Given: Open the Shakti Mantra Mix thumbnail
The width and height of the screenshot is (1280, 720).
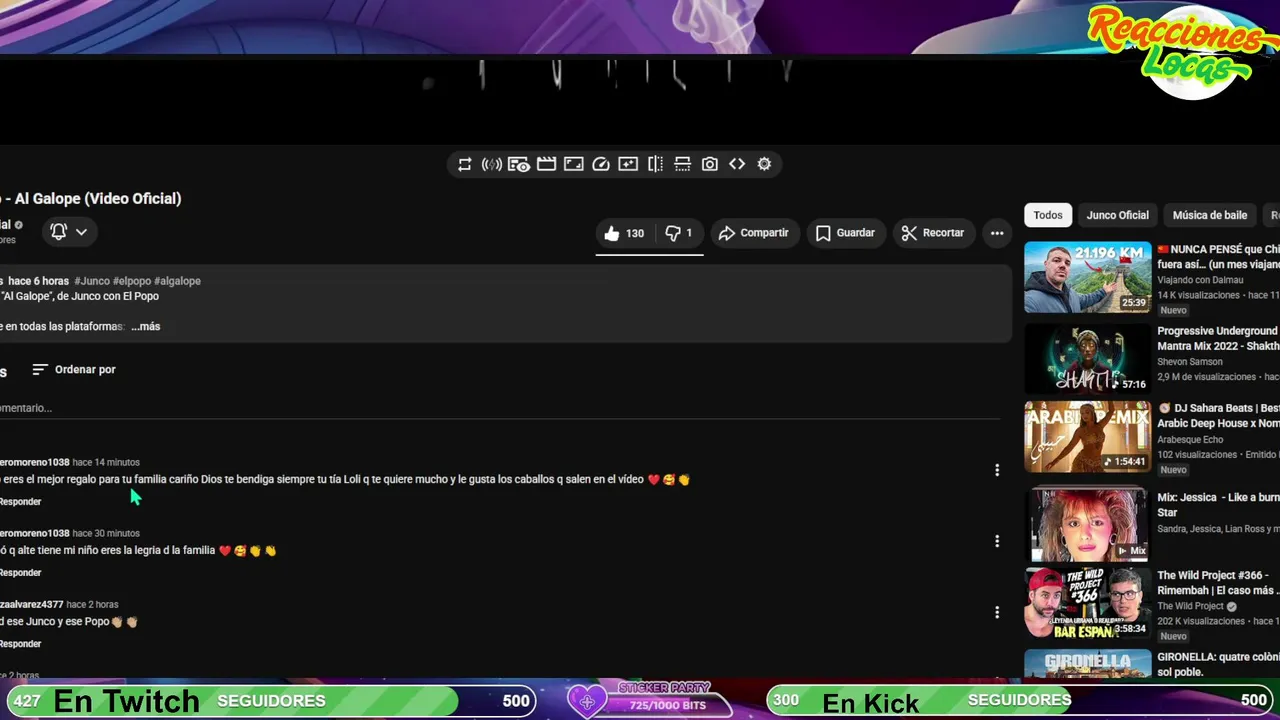Looking at the screenshot, I should pos(1088,359).
